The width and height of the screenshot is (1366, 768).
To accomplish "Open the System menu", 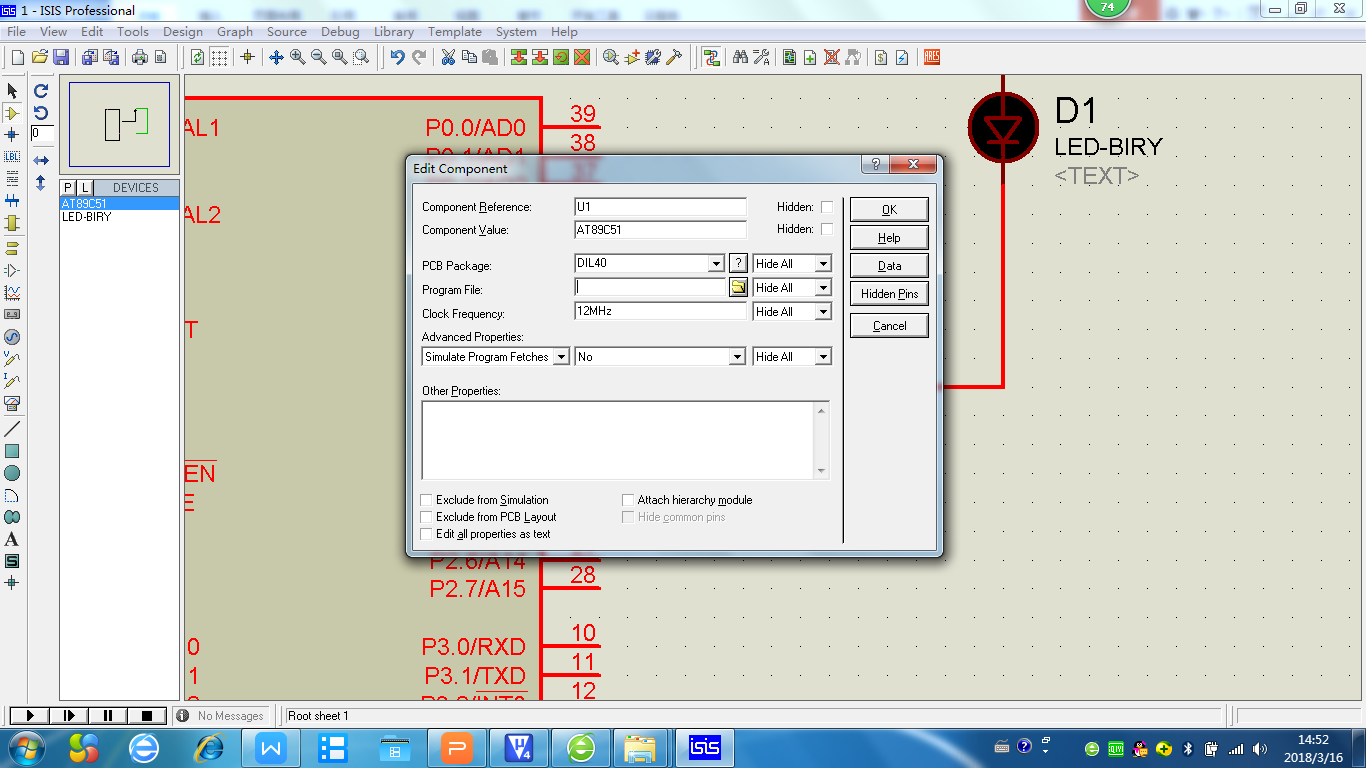I will coord(516,32).
